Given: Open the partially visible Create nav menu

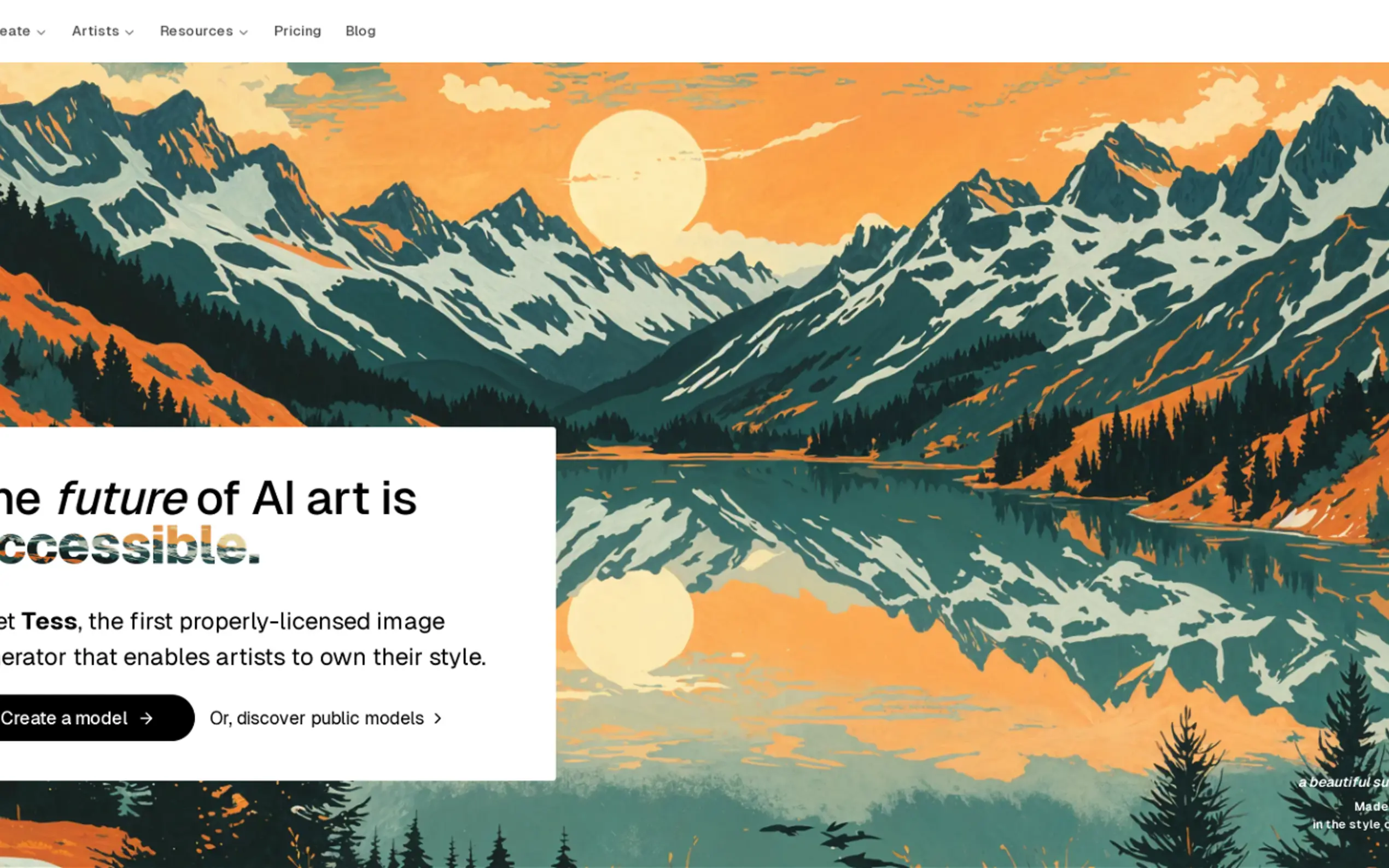Looking at the screenshot, I should [22, 31].
